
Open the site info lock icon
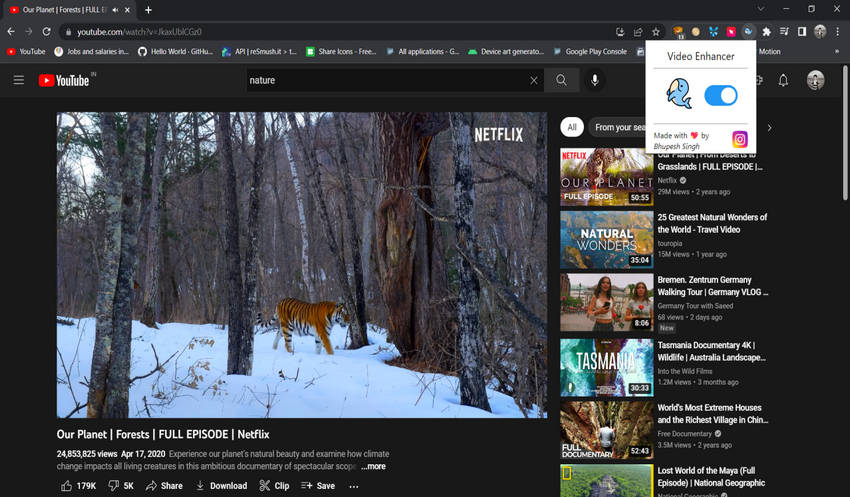pos(68,33)
